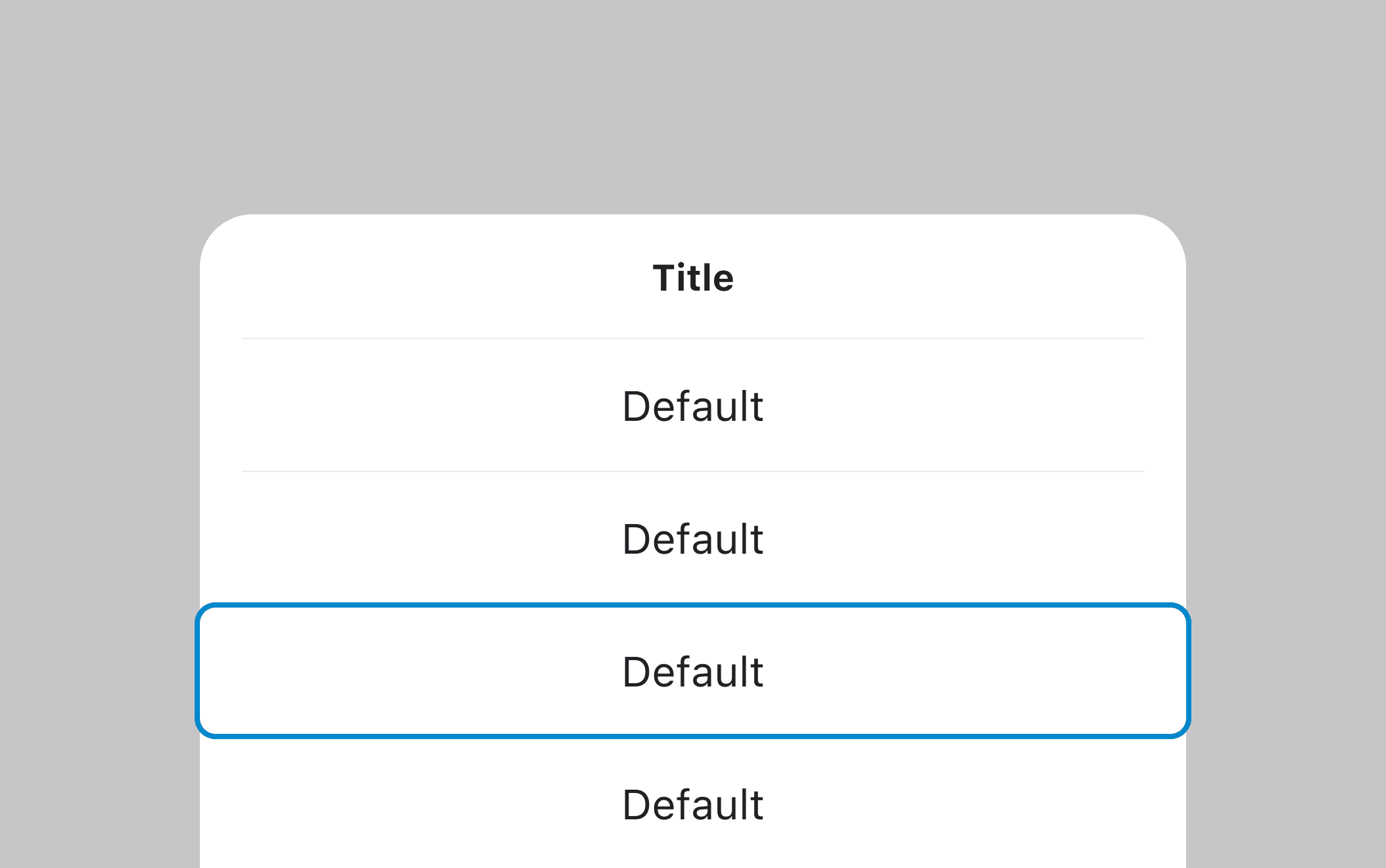Viewport: 1386px width, 868px height.
Task: Select the first Default option below Title
Action: tap(693, 406)
